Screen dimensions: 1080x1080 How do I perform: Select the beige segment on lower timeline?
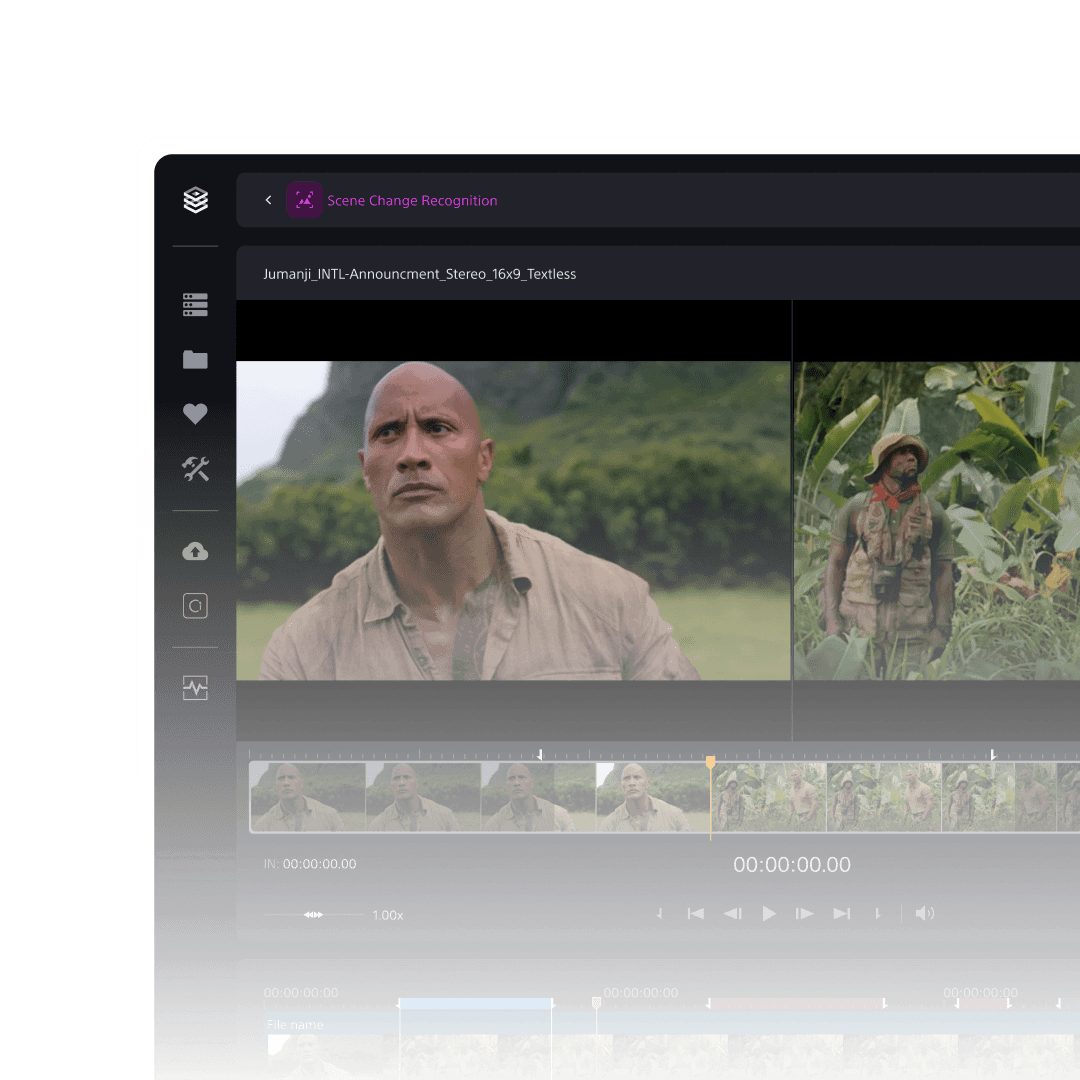tap(796, 1004)
